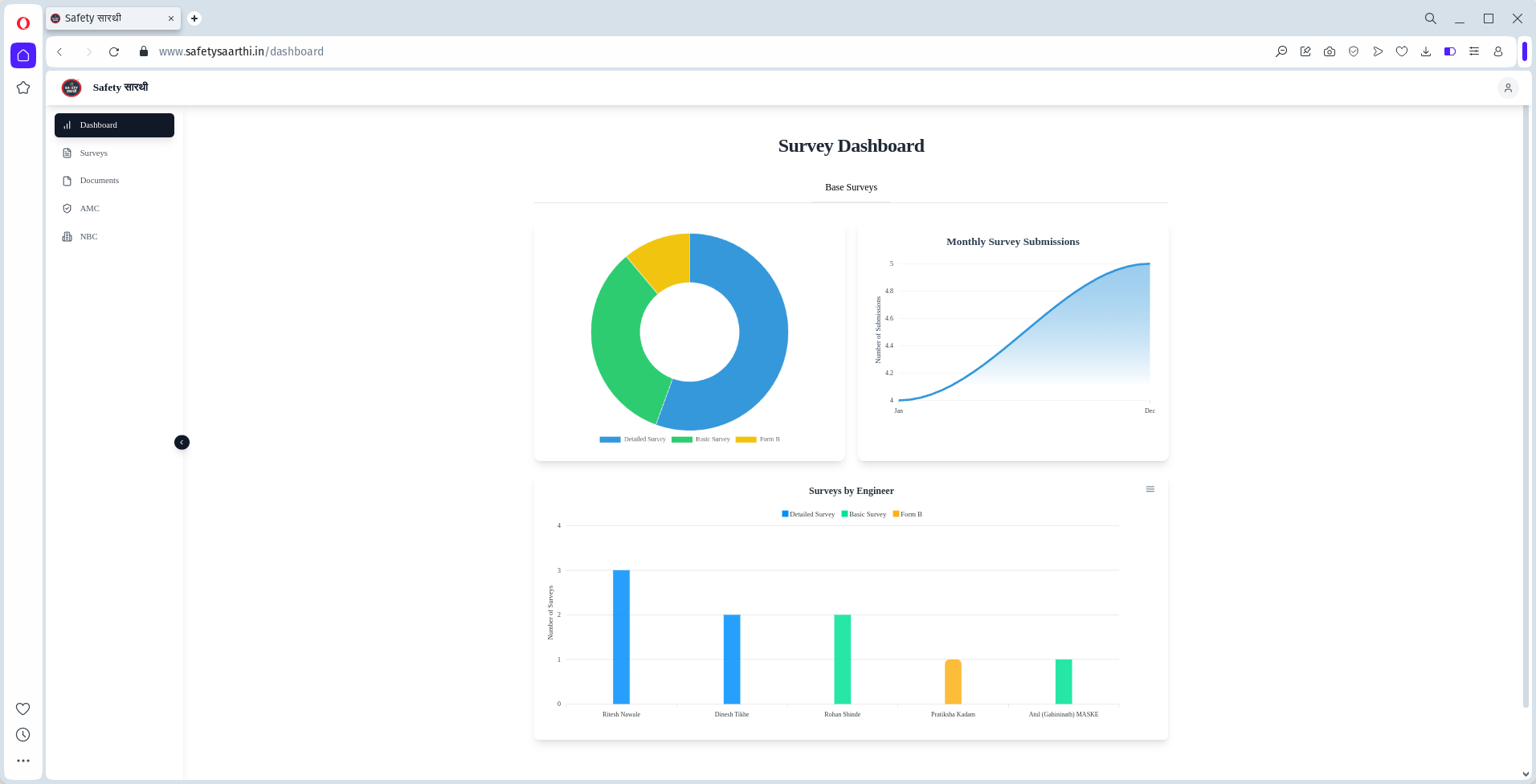Open the tune settings icon in toolbar
1536x784 pixels.
tap(1474, 51)
